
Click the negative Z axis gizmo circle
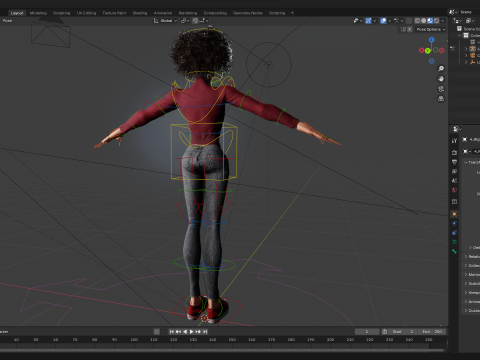pos(432,61)
